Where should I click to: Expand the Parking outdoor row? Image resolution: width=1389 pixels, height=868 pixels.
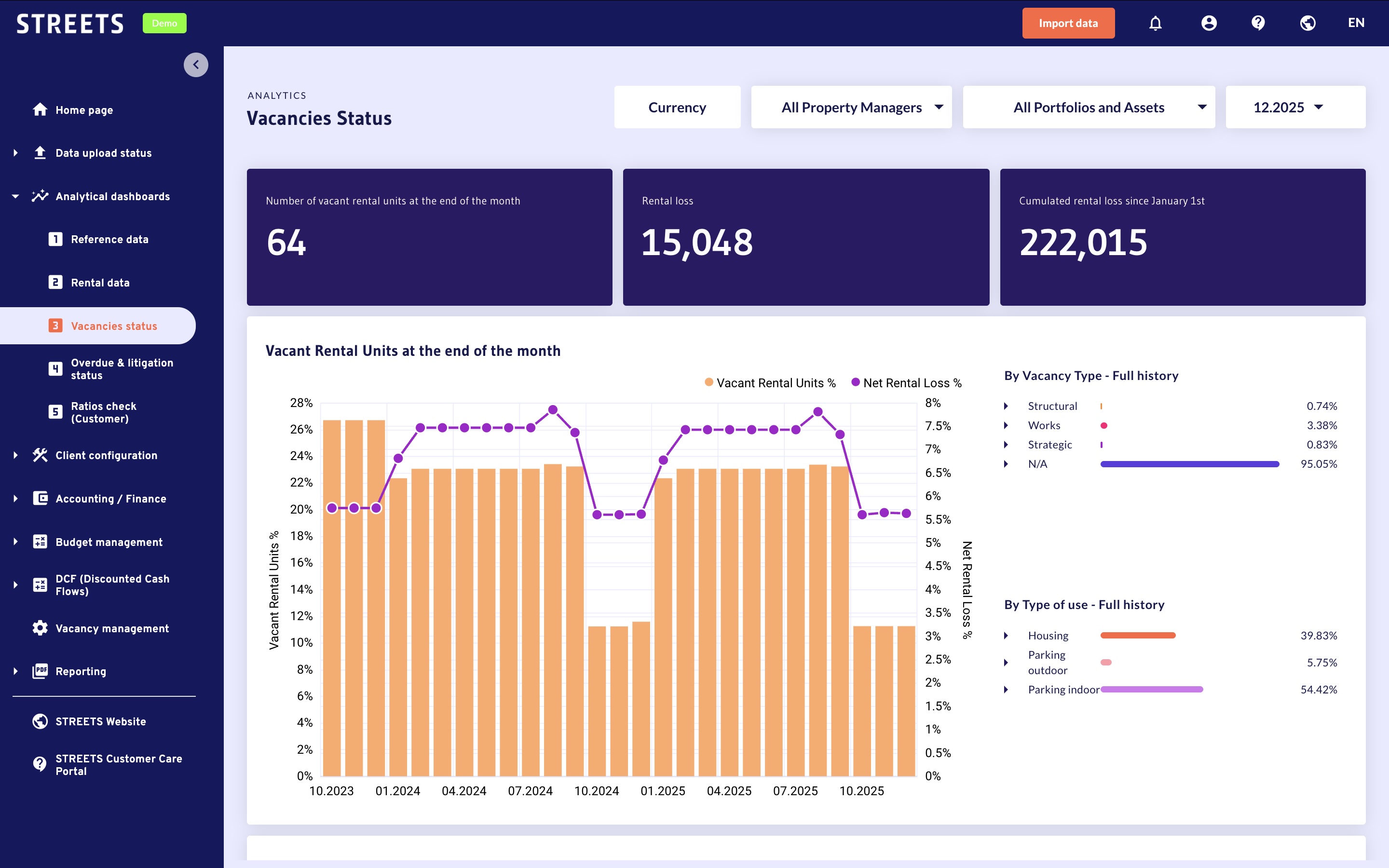[1006, 663]
